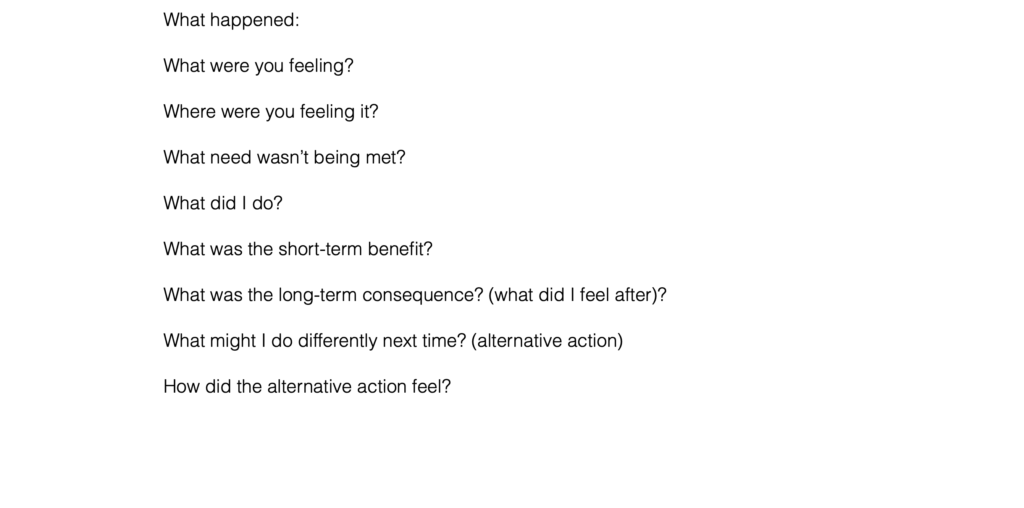Click 'What was the short-term benefit?' line
Screen dimensions: 1024x508
pyautogui.click(x=298, y=249)
